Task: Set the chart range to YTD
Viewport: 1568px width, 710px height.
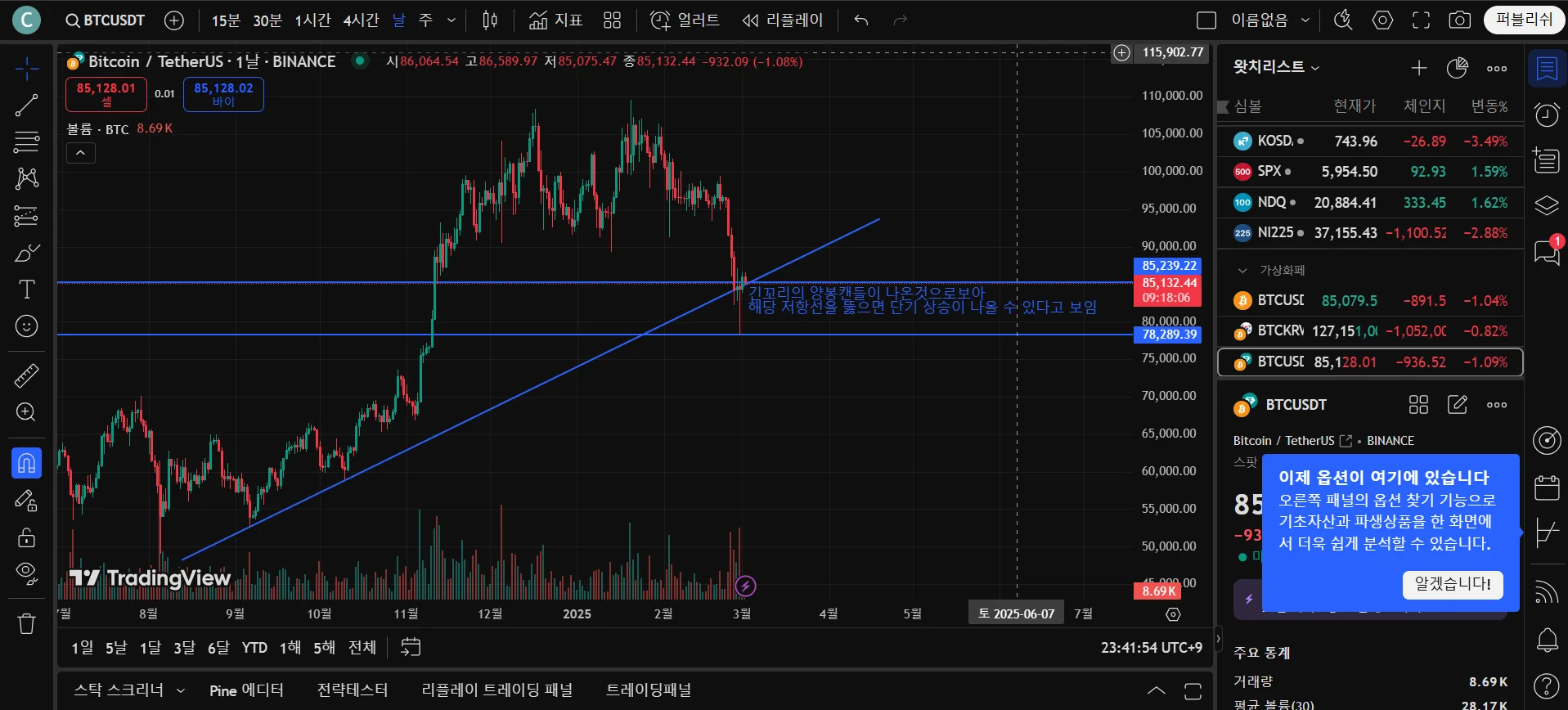Action: pyautogui.click(x=254, y=648)
